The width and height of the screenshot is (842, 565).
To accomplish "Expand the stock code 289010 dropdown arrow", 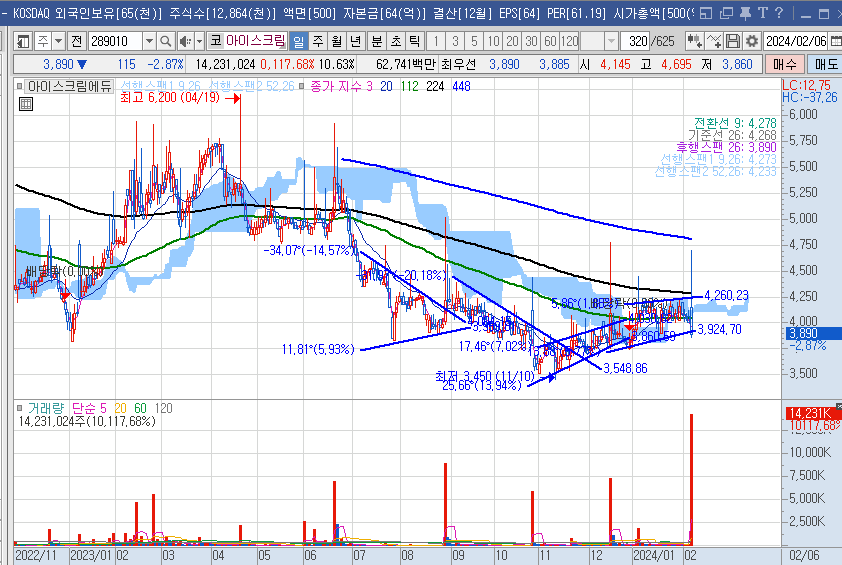I will tap(149, 41).
